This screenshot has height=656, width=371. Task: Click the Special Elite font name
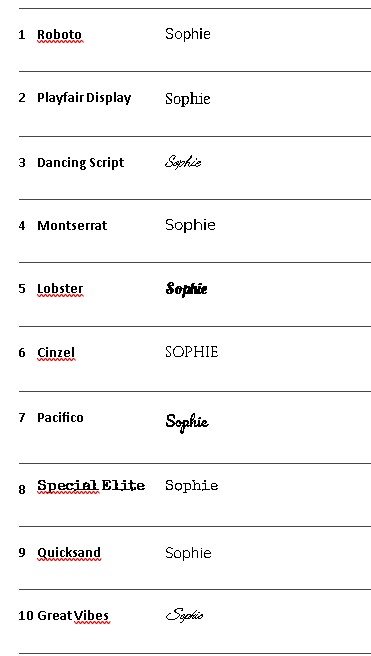click(x=91, y=486)
